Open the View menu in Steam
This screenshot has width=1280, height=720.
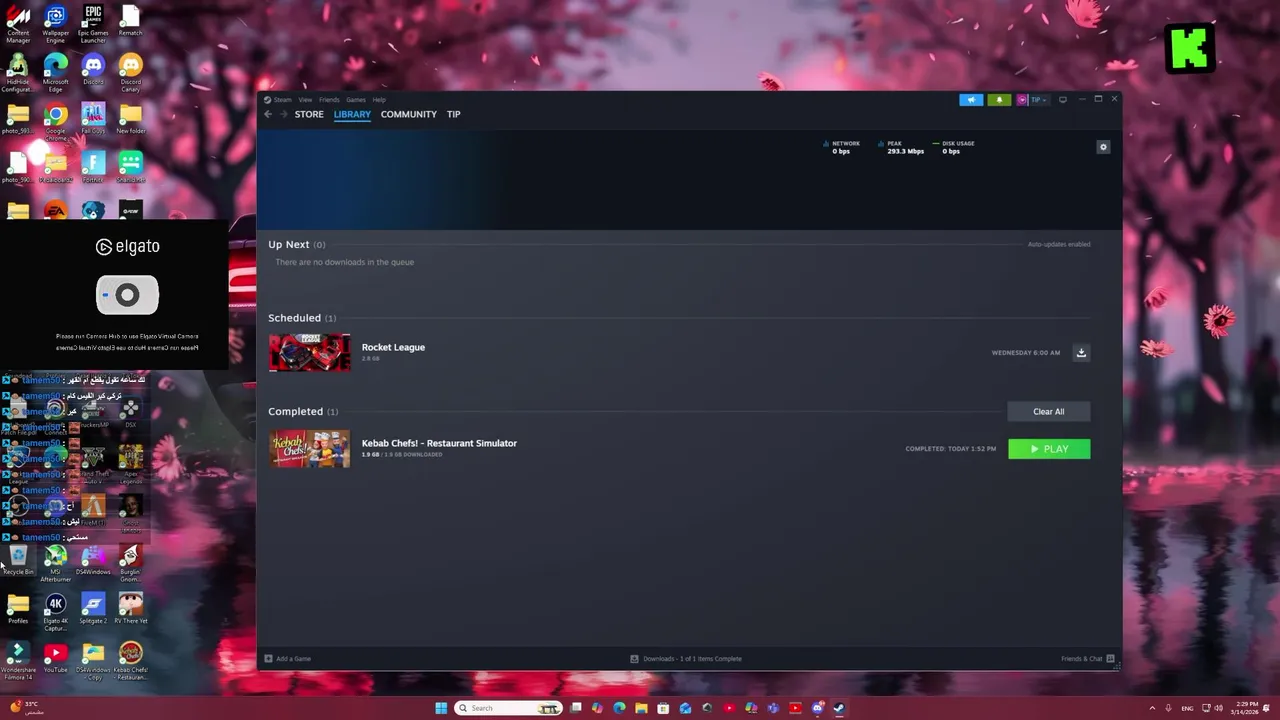pyautogui.click(x=305, y=100)
